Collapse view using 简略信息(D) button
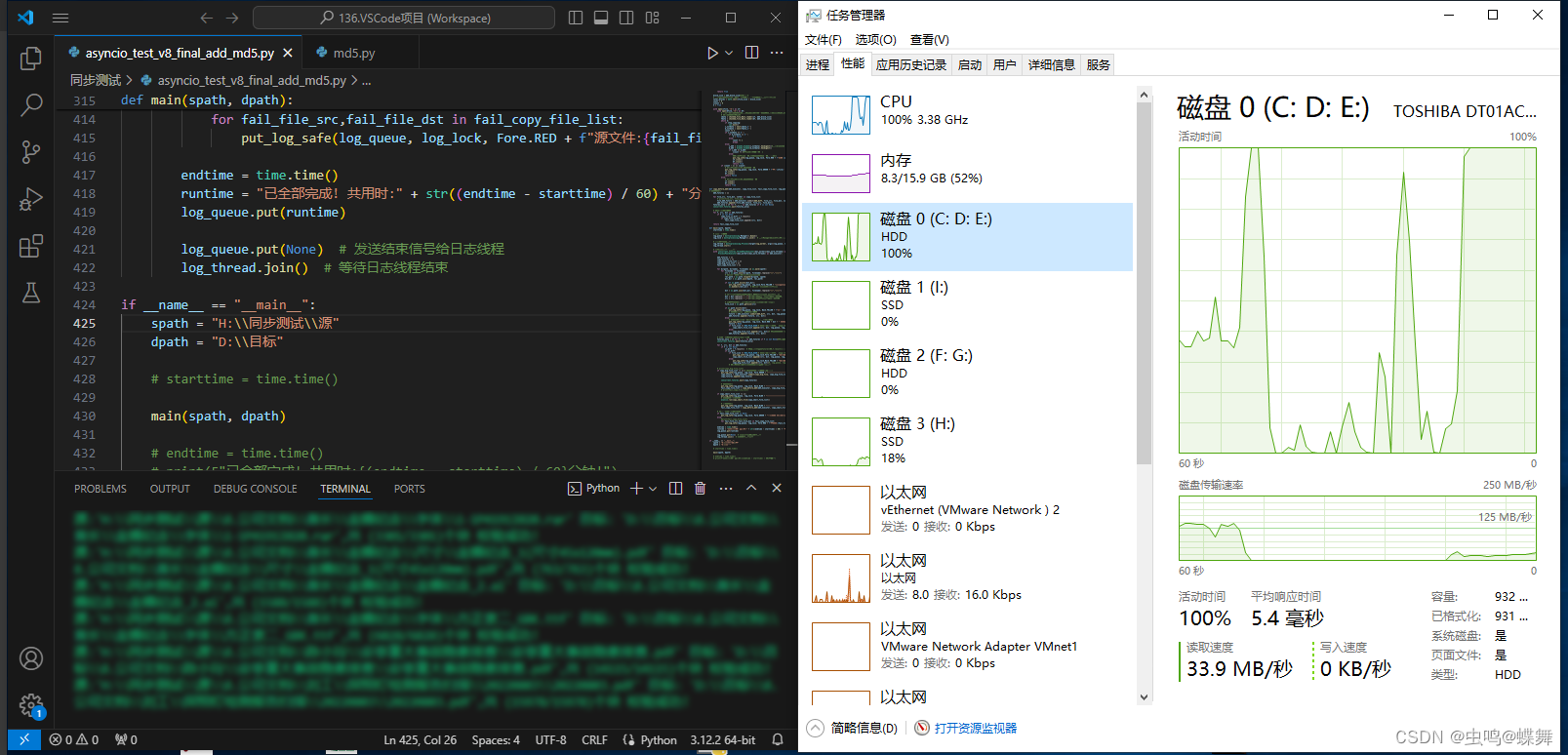The image size is (1568, 755). click(853, 728)
